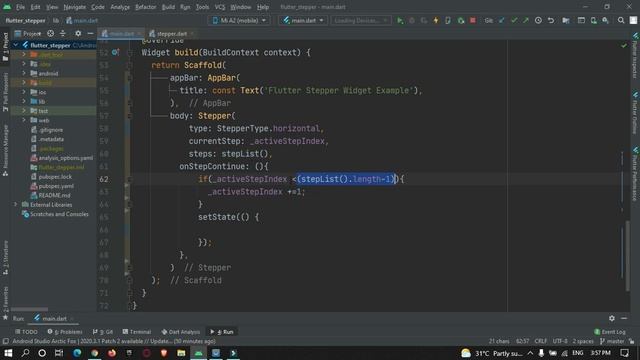Click editor vertical scrollbar thumb

point(627,256)
